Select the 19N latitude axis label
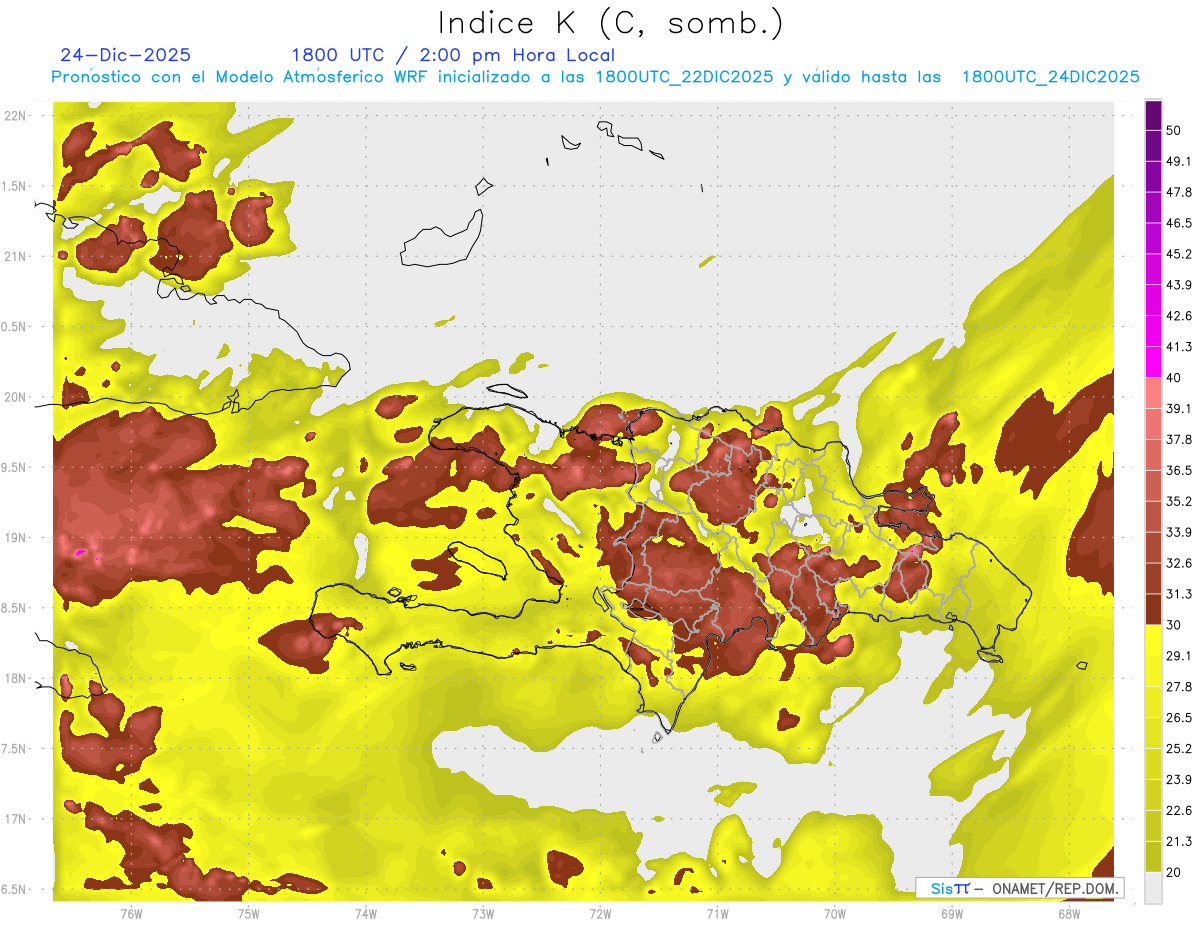1200x927 pixels. (17, 538)
